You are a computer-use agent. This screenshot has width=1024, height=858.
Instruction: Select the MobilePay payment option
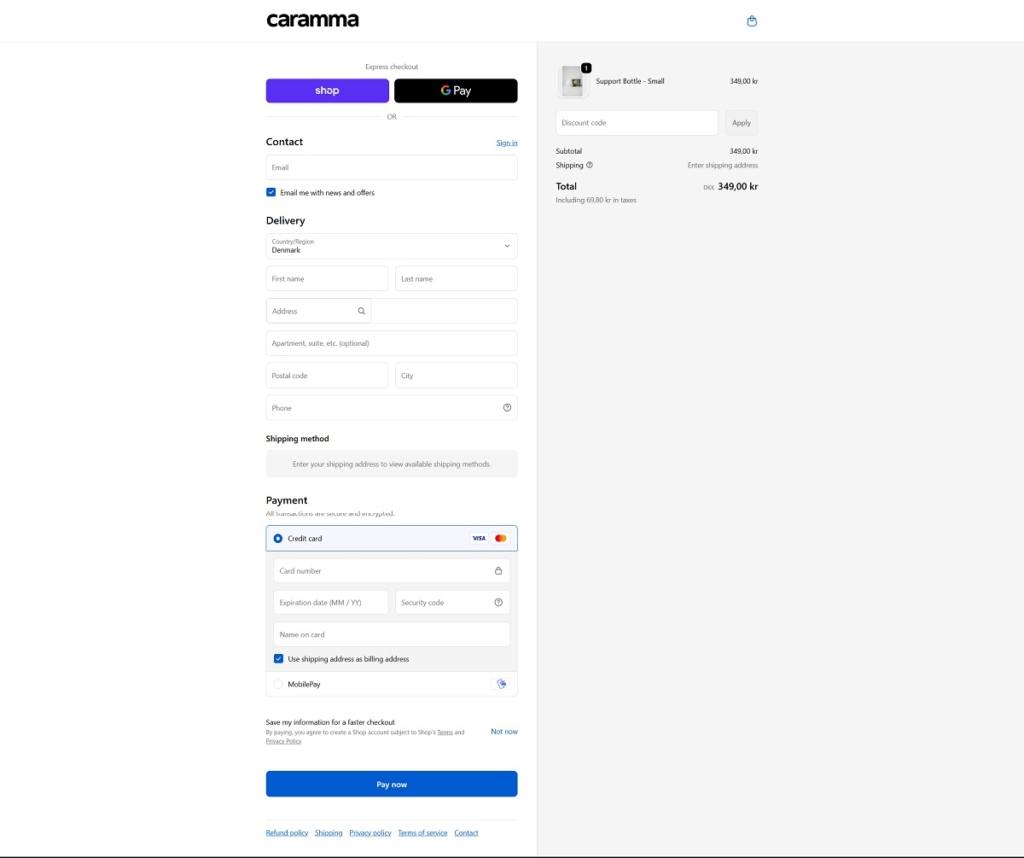278,685
